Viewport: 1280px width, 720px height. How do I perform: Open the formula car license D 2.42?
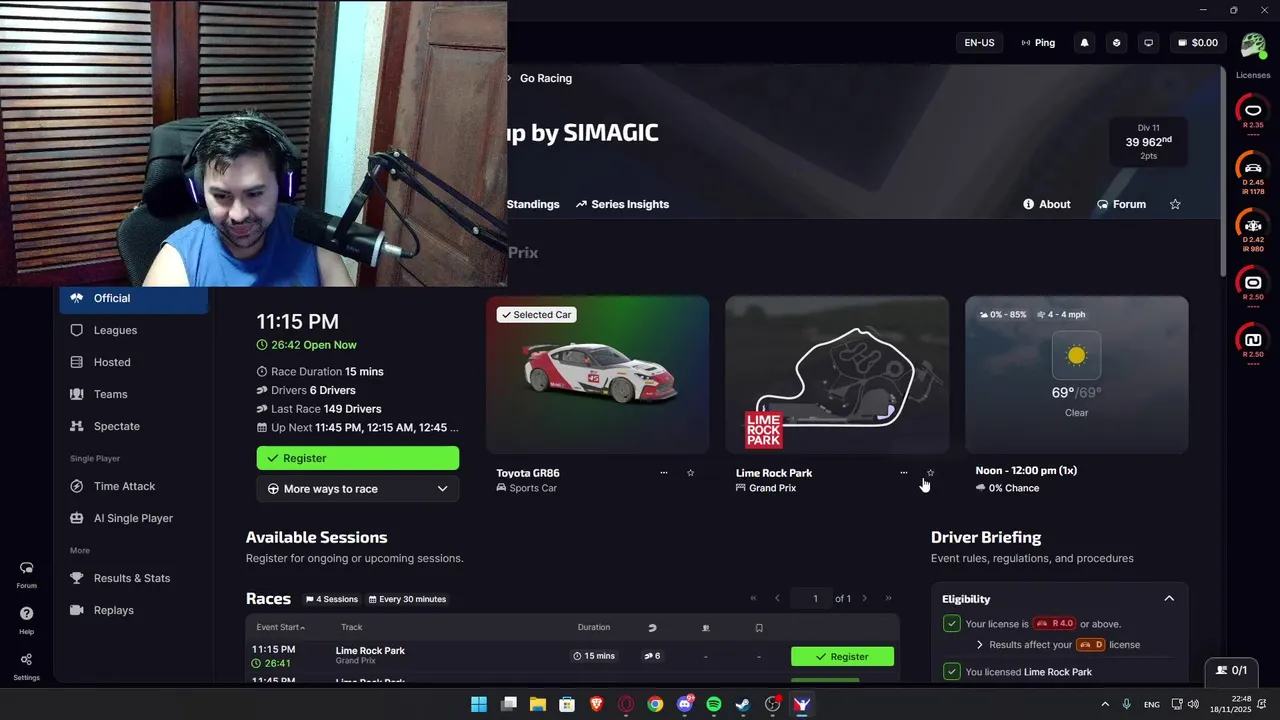point(1253,228)
